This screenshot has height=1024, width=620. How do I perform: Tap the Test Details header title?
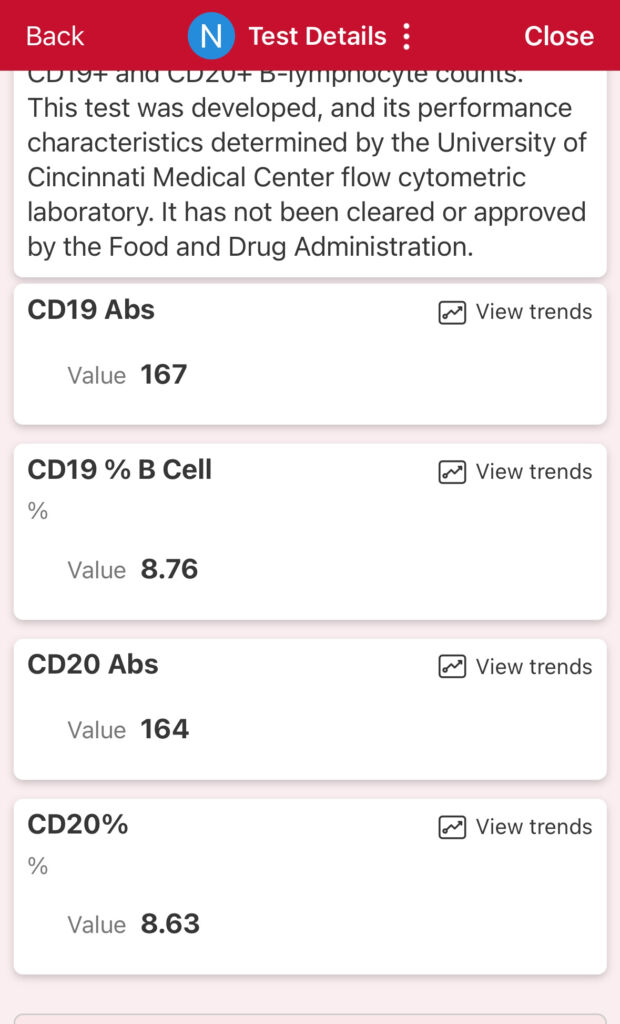[x=317, y=37]
